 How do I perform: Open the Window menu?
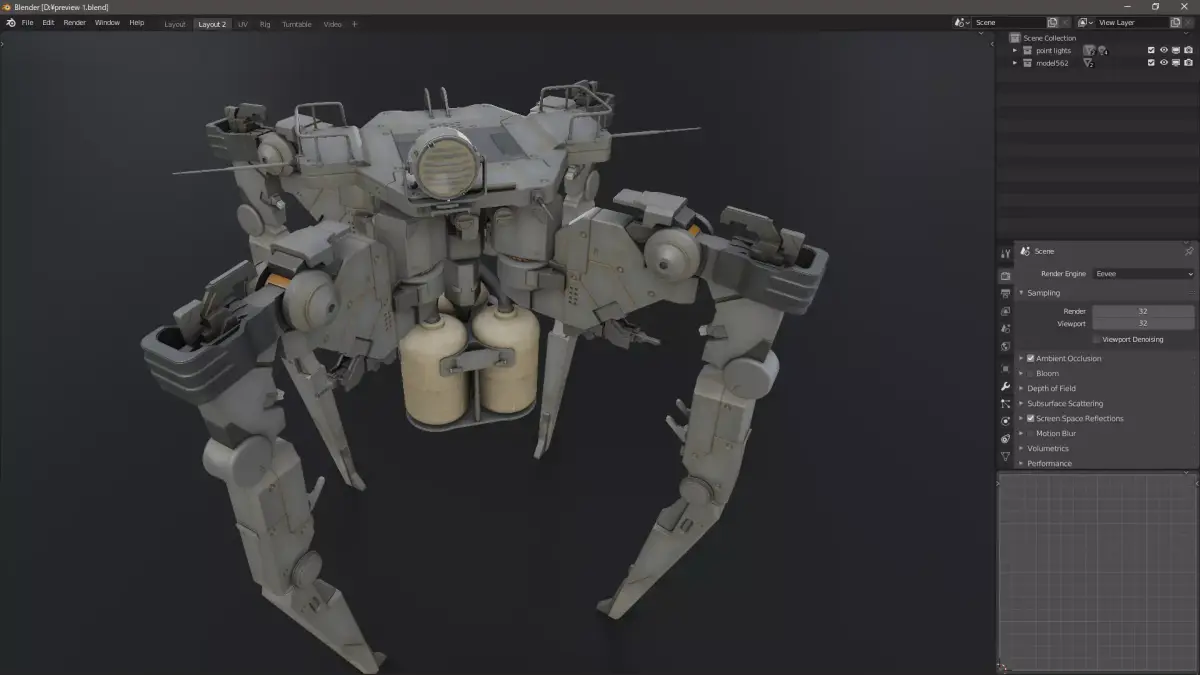[107, 22]
